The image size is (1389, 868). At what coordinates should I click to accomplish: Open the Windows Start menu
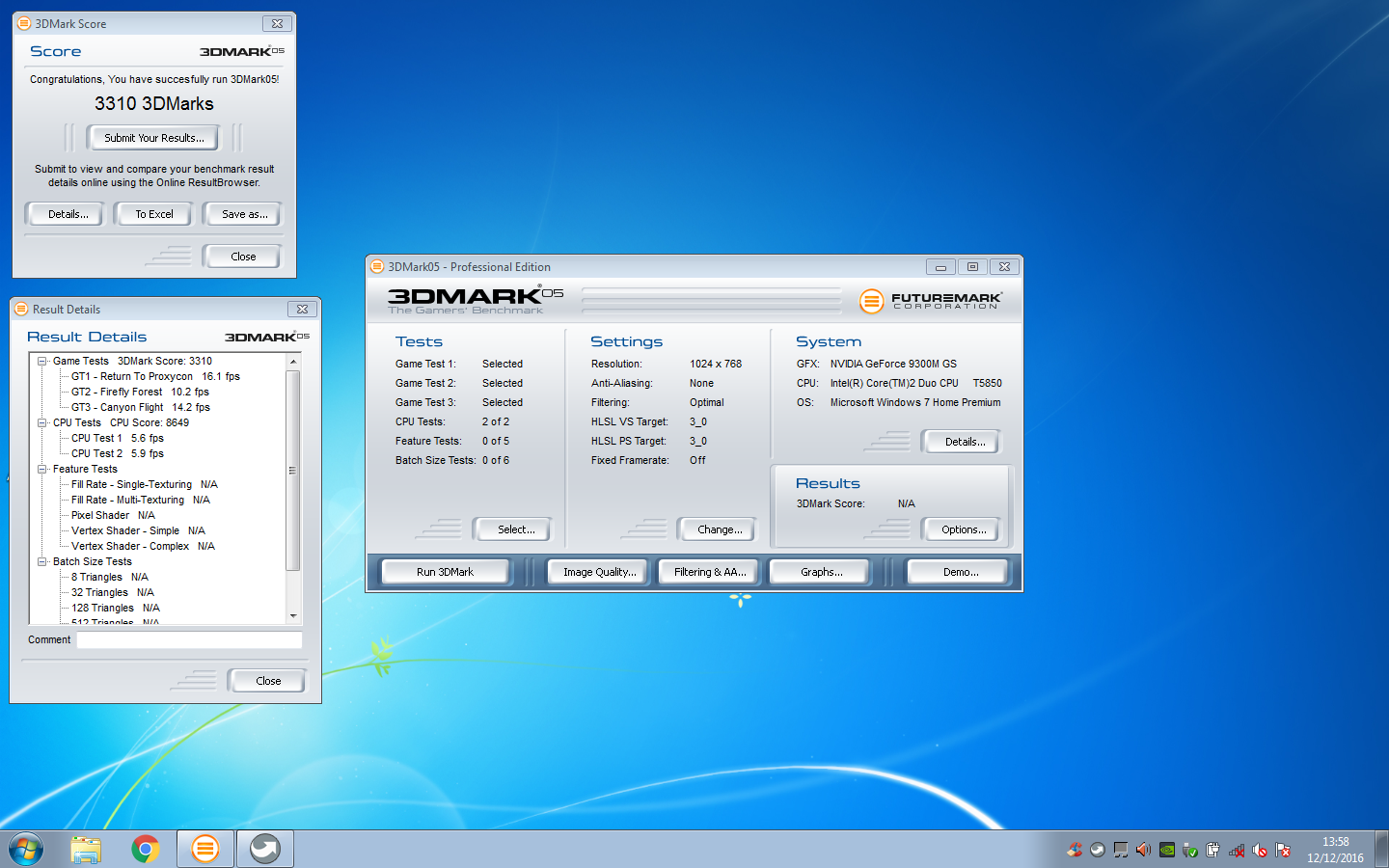tap(26, 850)
